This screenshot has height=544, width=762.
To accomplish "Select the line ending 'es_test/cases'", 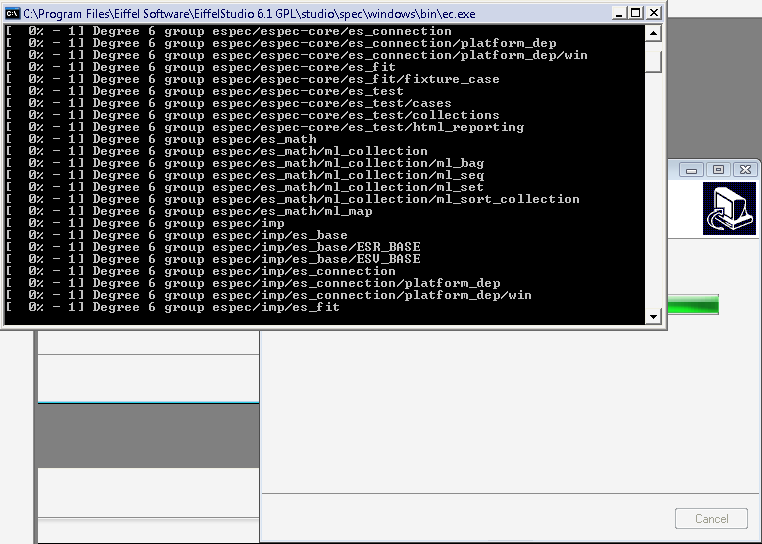I will 228,103.
